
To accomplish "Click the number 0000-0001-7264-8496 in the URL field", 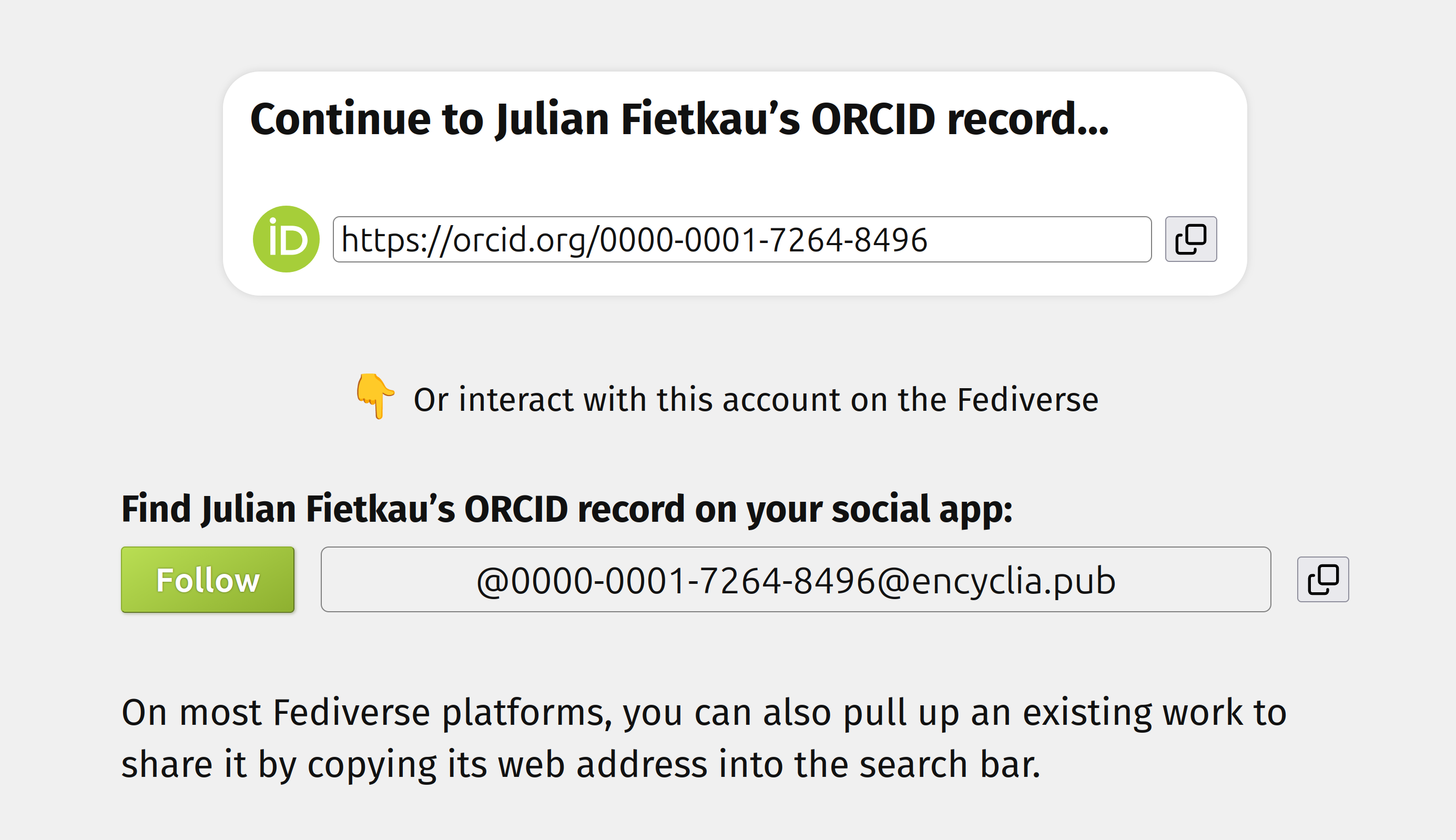I will tap(763, 240).
